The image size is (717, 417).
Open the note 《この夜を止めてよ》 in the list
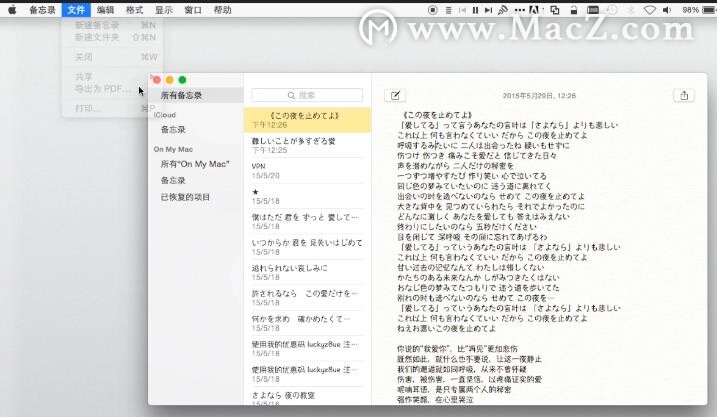tap(307, 120)
